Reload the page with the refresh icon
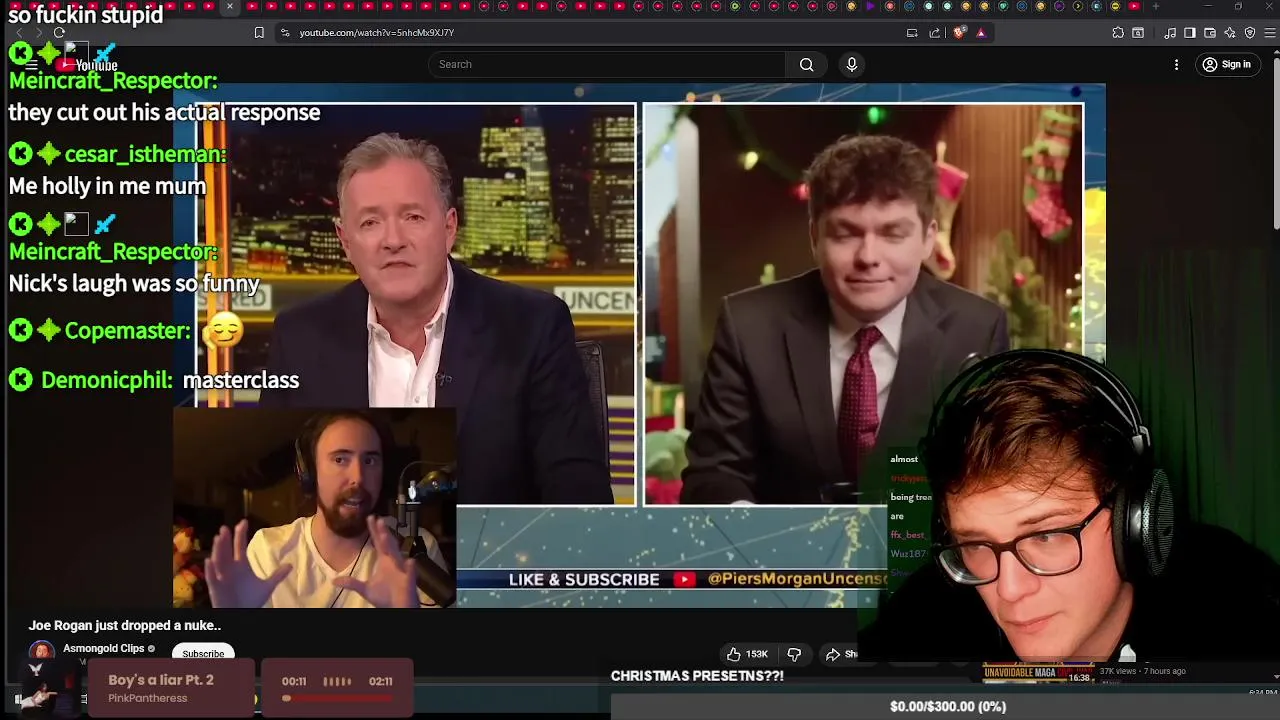 59,33
